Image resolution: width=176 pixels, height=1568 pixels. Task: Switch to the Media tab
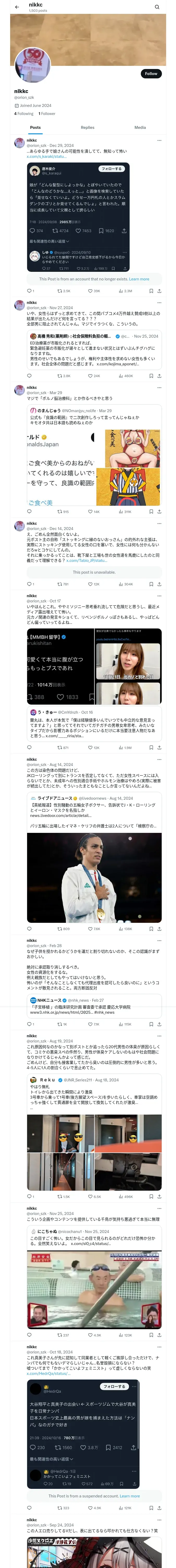(x=140, y=128)
